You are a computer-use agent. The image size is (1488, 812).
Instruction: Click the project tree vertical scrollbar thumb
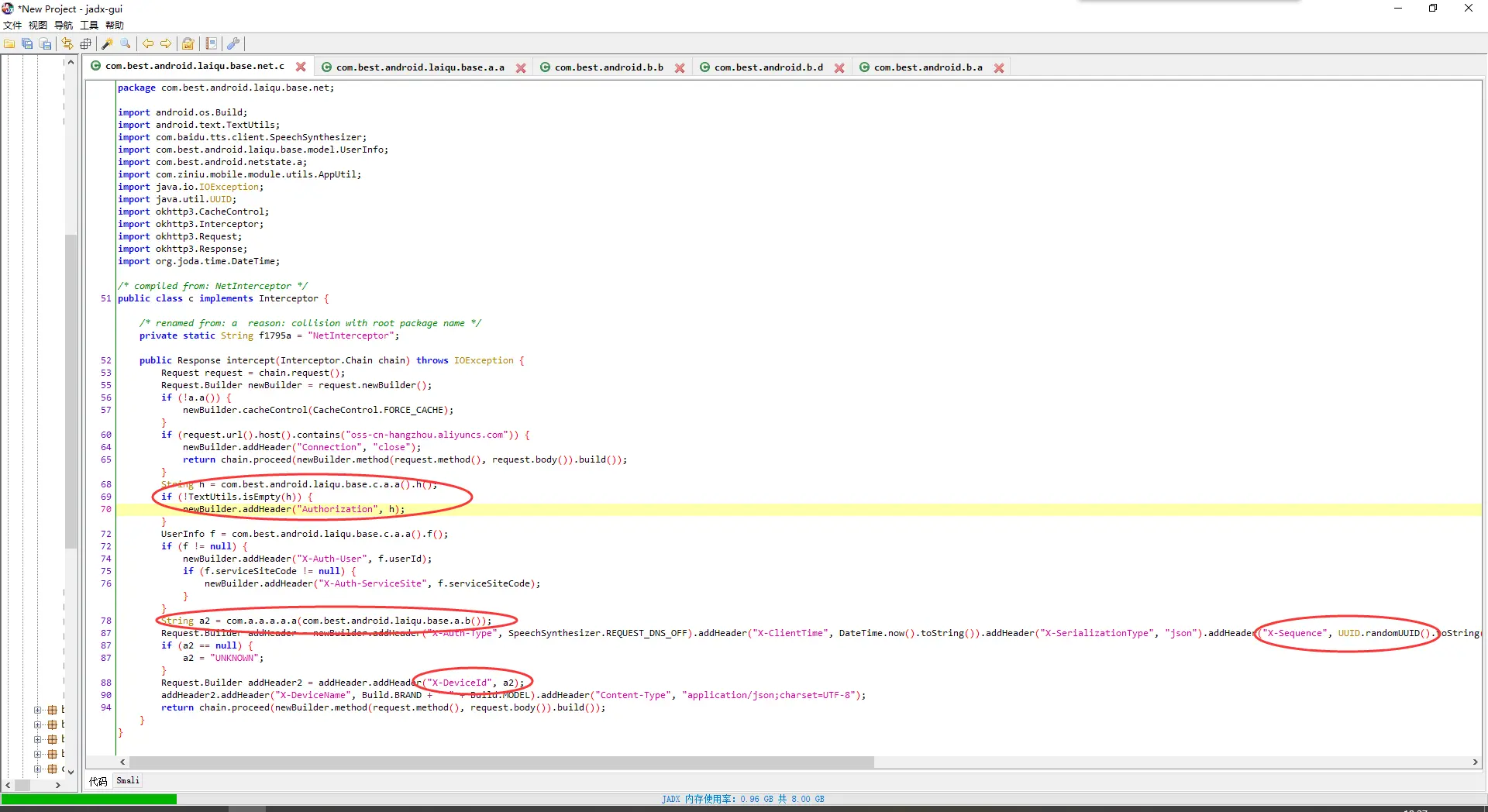71,391
